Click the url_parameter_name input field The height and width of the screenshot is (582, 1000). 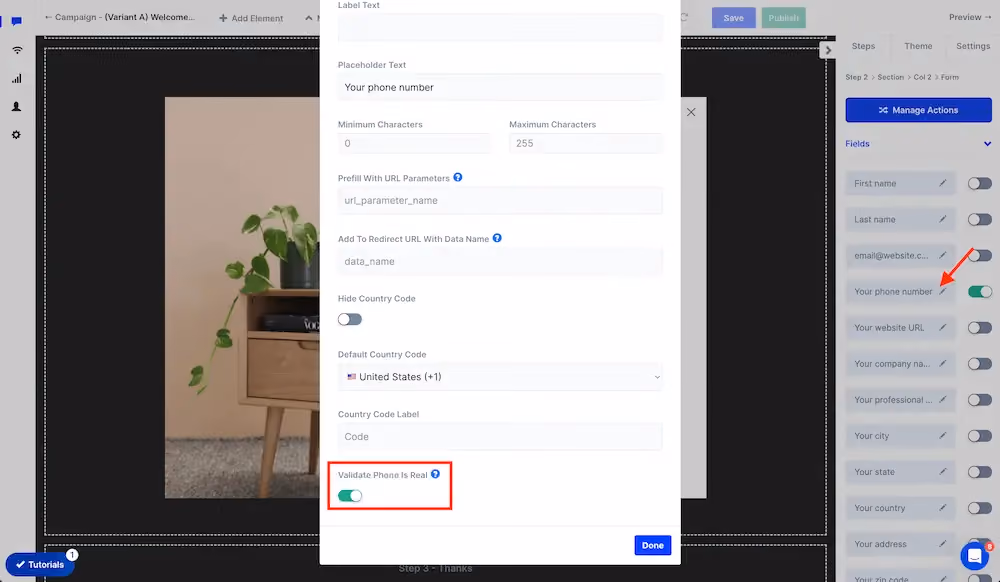[500, 200]
